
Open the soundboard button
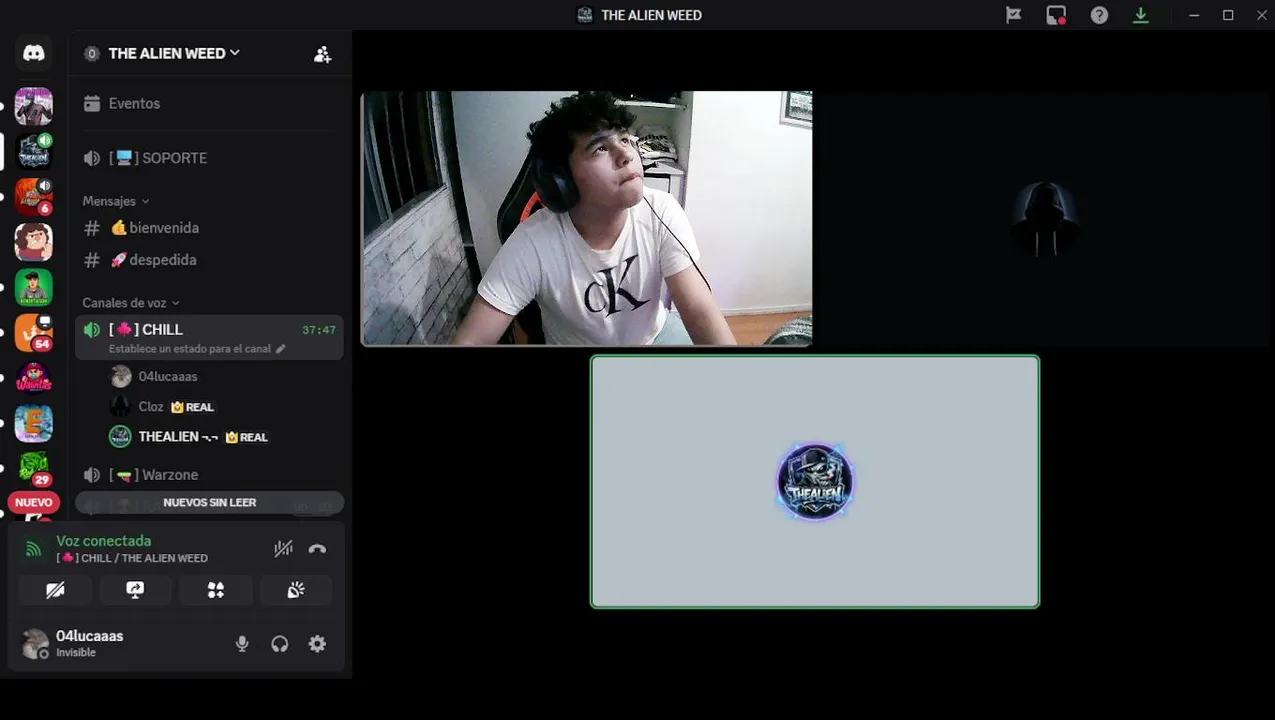(296, 590)
